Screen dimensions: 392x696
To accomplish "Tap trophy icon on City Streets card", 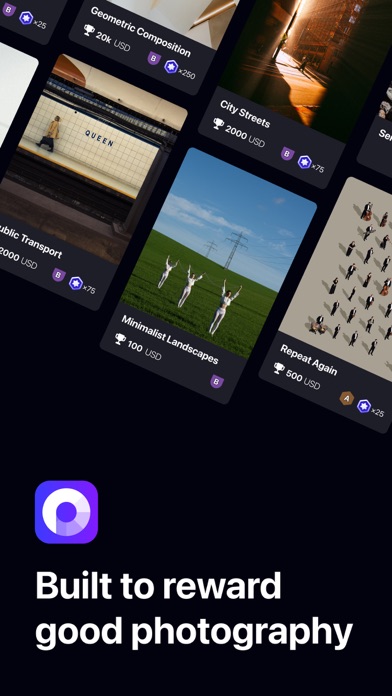I will coord(218,123).
